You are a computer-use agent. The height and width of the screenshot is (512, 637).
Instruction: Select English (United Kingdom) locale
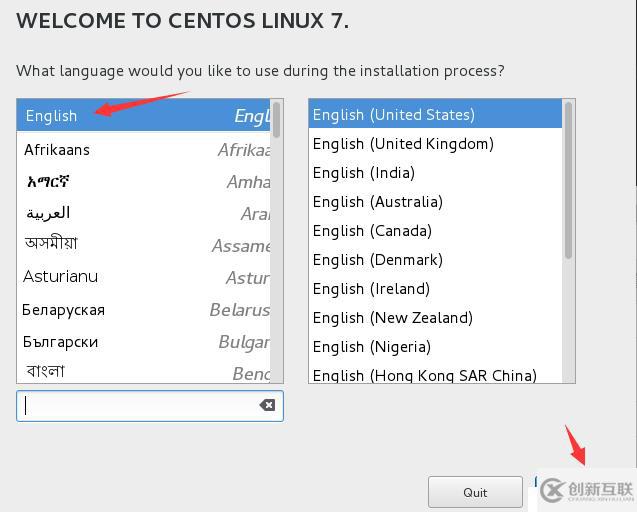[x=436, y=144]
